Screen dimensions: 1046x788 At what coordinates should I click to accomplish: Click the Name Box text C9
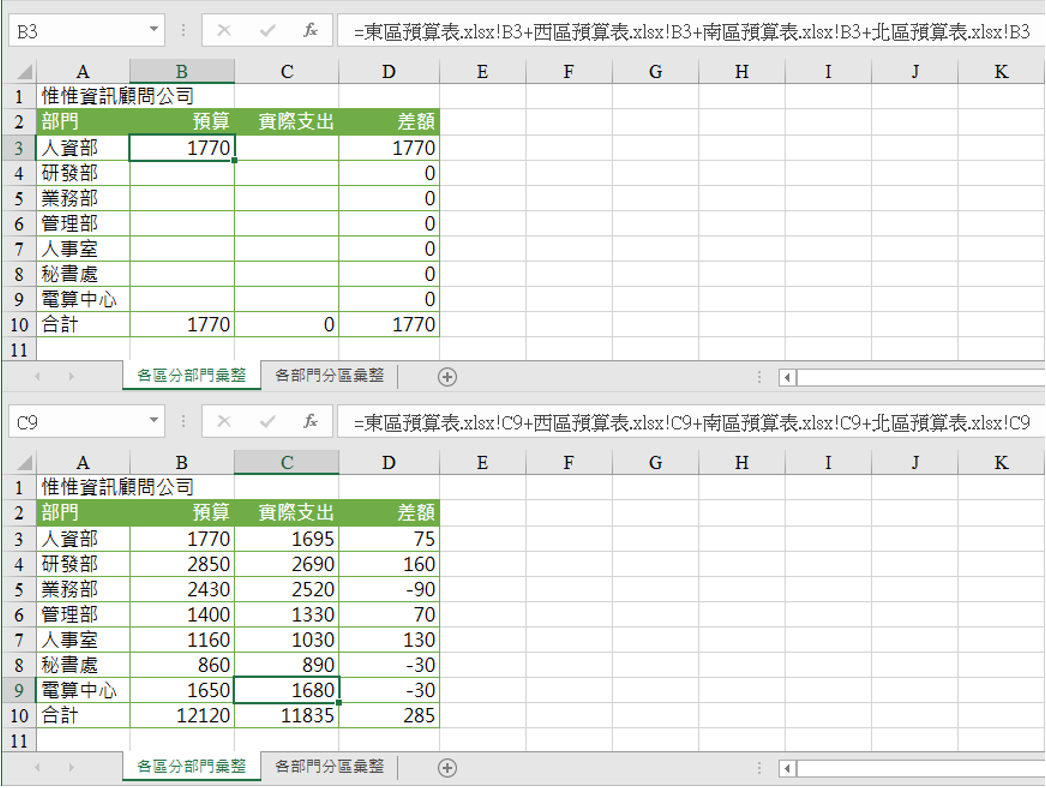(x=27, y=422)
